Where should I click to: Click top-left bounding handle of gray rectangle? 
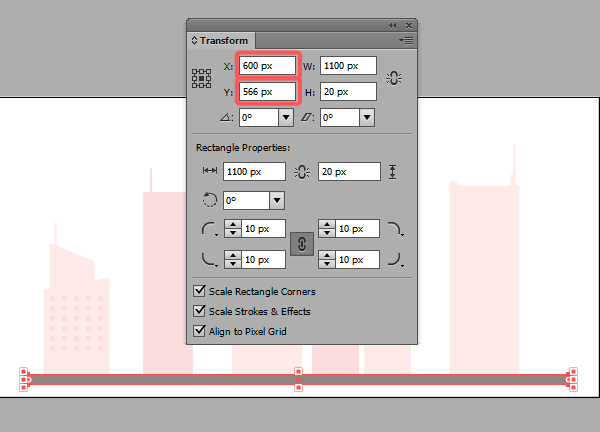[23, 372]
